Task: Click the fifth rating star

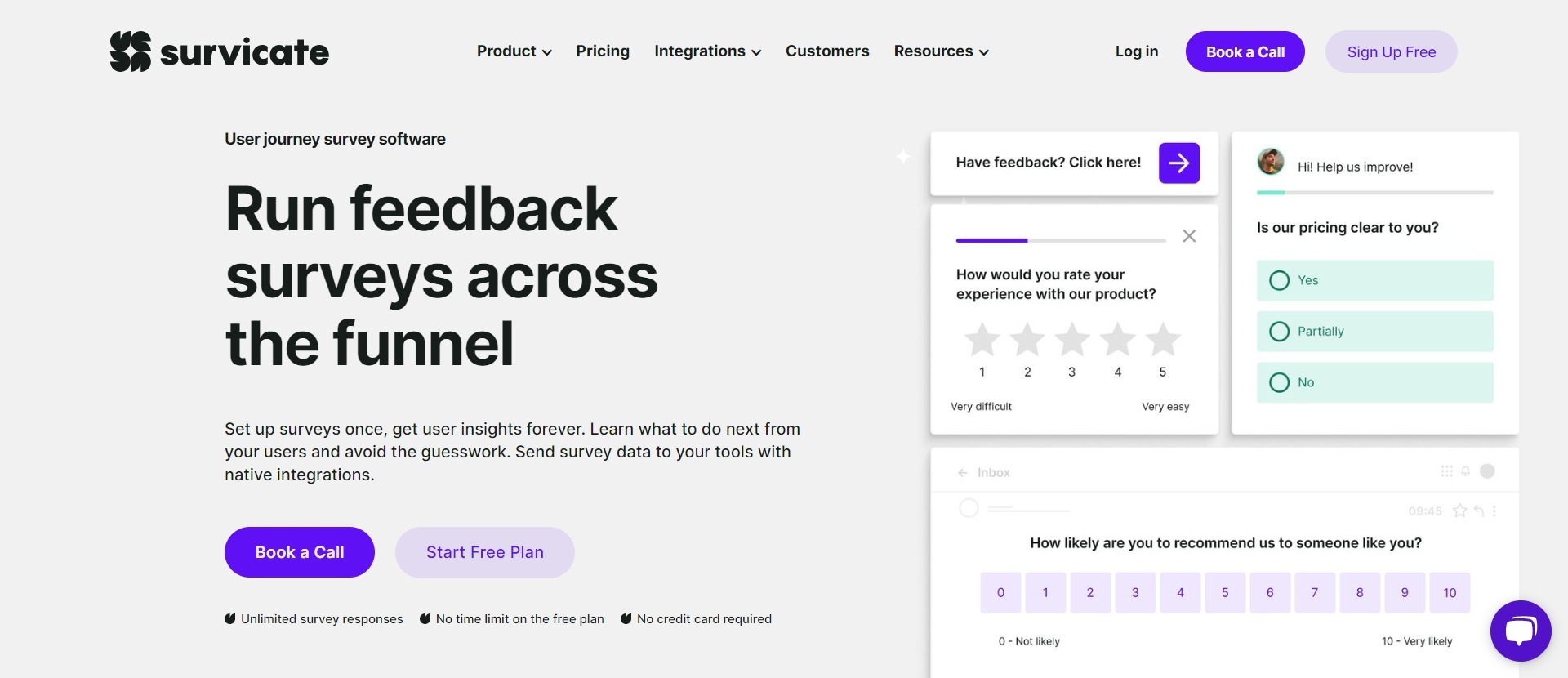Action: pyautogui.click(x=1163, y=340)
